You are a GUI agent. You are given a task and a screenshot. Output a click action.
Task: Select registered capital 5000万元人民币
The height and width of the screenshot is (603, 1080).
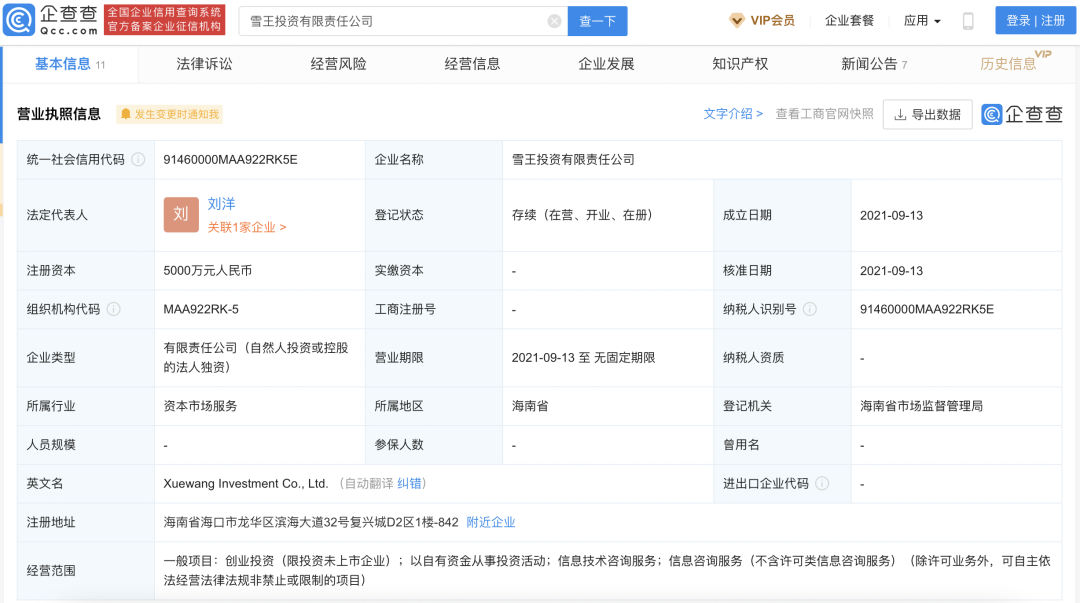(207, 271)
